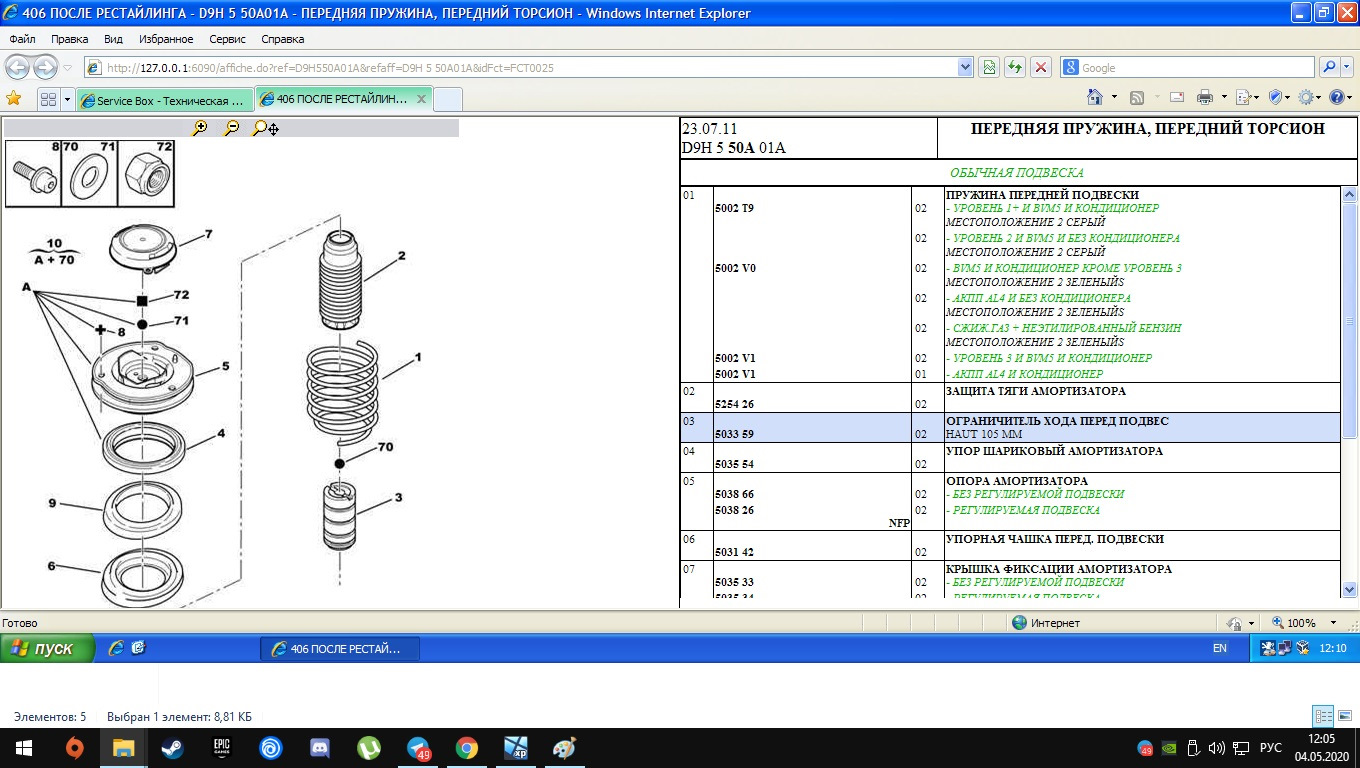Click the RSS feeds icon
The height and width of the screenshot is (768, 1360).
(1137, 98)
